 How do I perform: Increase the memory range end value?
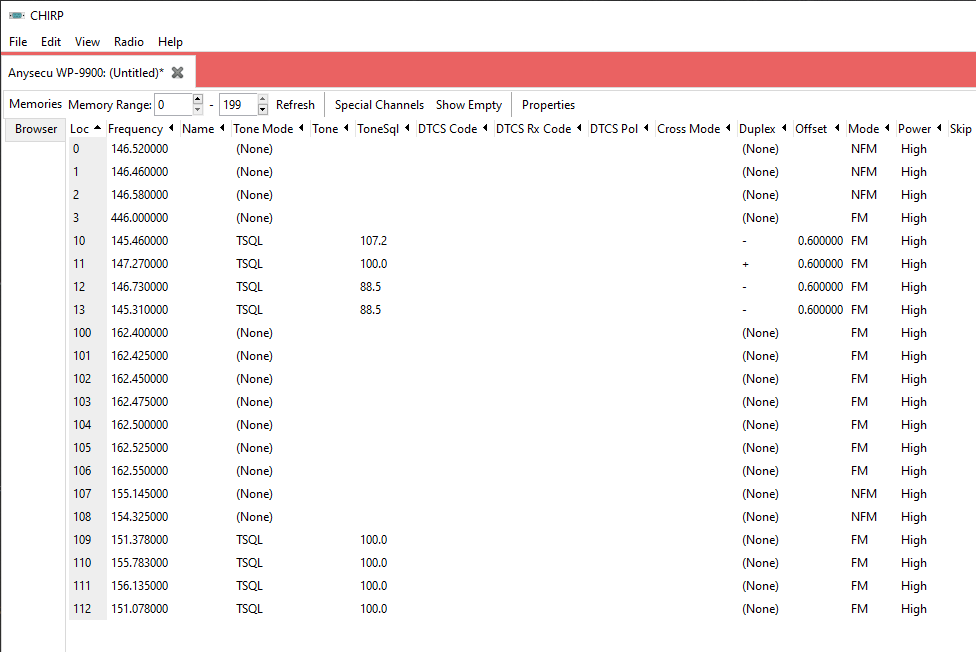click(263, 99)
